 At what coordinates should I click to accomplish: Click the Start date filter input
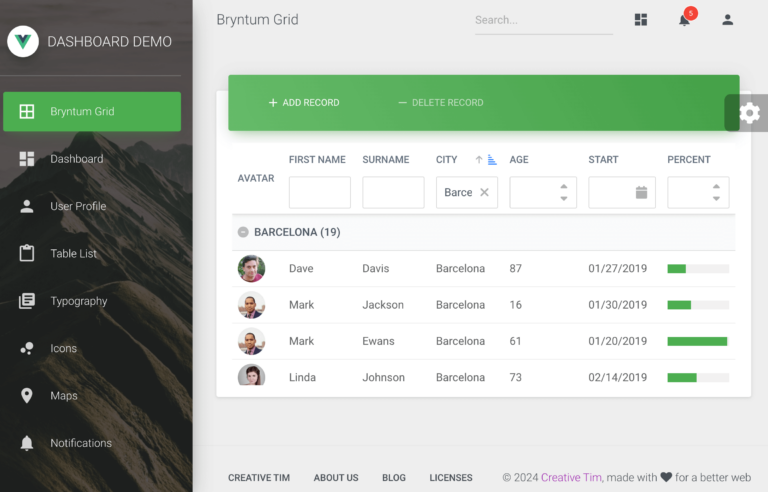[x=622, y=193]
